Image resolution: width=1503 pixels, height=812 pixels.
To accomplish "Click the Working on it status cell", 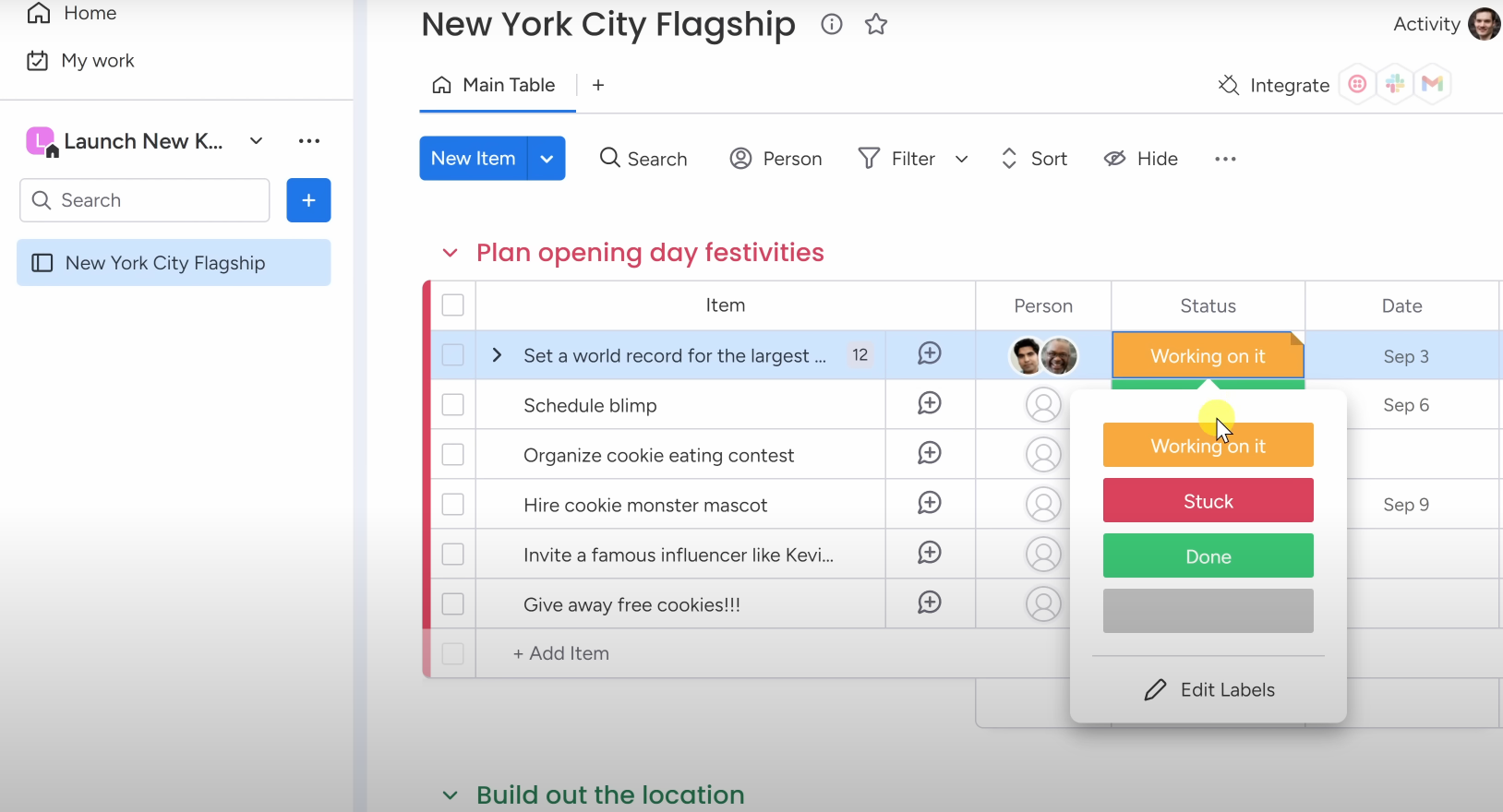I will tap(1208, 356).
